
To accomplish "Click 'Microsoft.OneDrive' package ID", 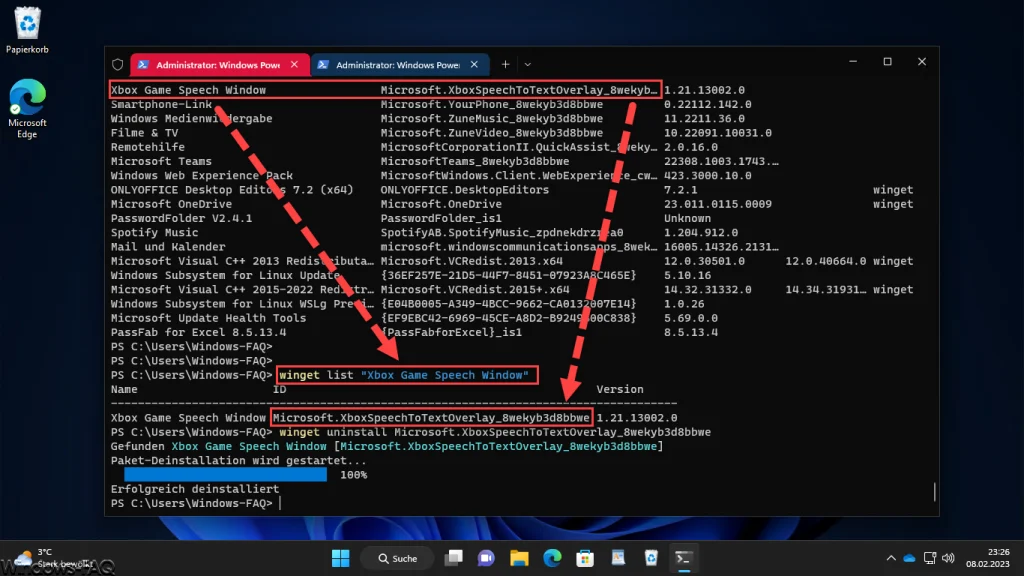I will click(441, 204).
